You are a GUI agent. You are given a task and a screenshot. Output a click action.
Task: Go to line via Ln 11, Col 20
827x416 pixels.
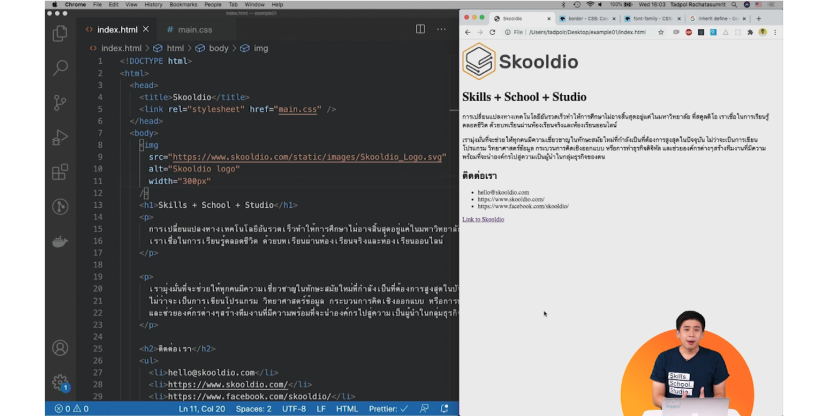point(201,409)
